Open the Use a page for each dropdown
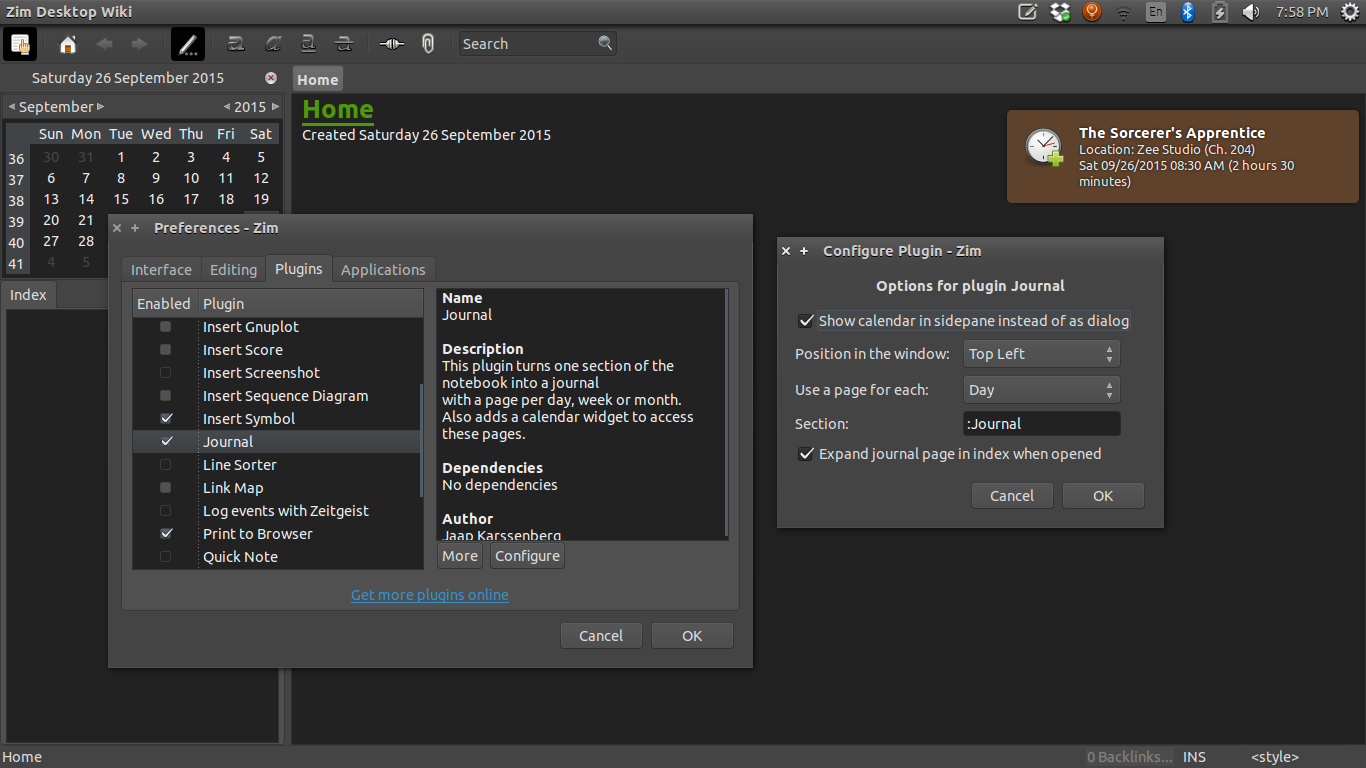1366x768 pixels. [1041, 390]
